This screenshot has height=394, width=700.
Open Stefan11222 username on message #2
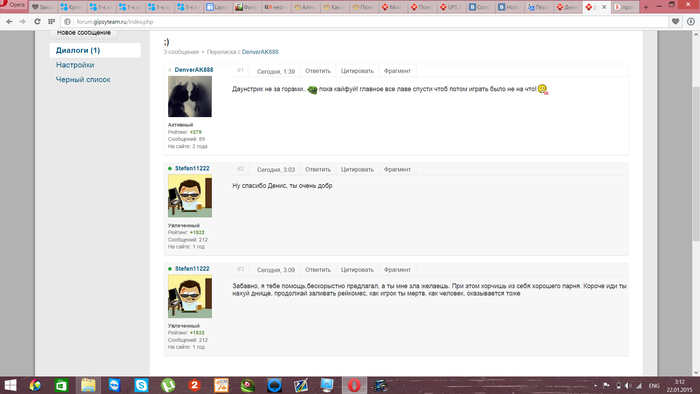pos(192,168)
